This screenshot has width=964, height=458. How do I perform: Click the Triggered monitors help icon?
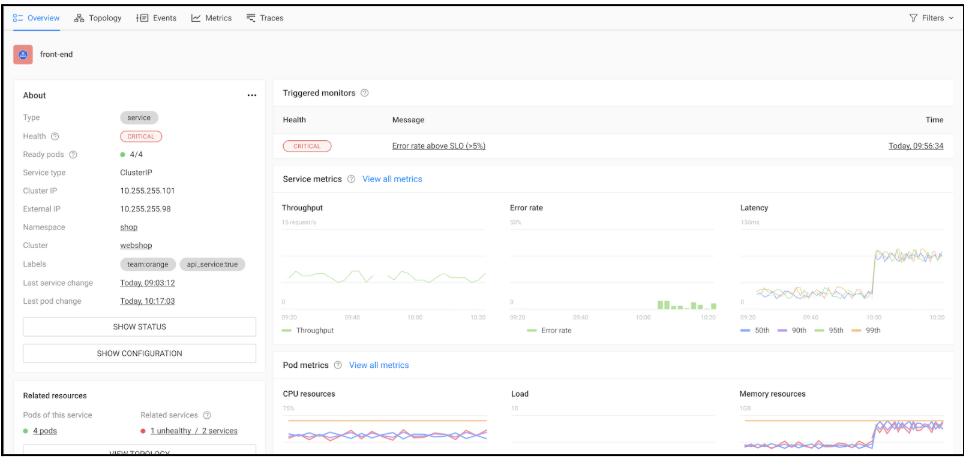click(365, 93)
